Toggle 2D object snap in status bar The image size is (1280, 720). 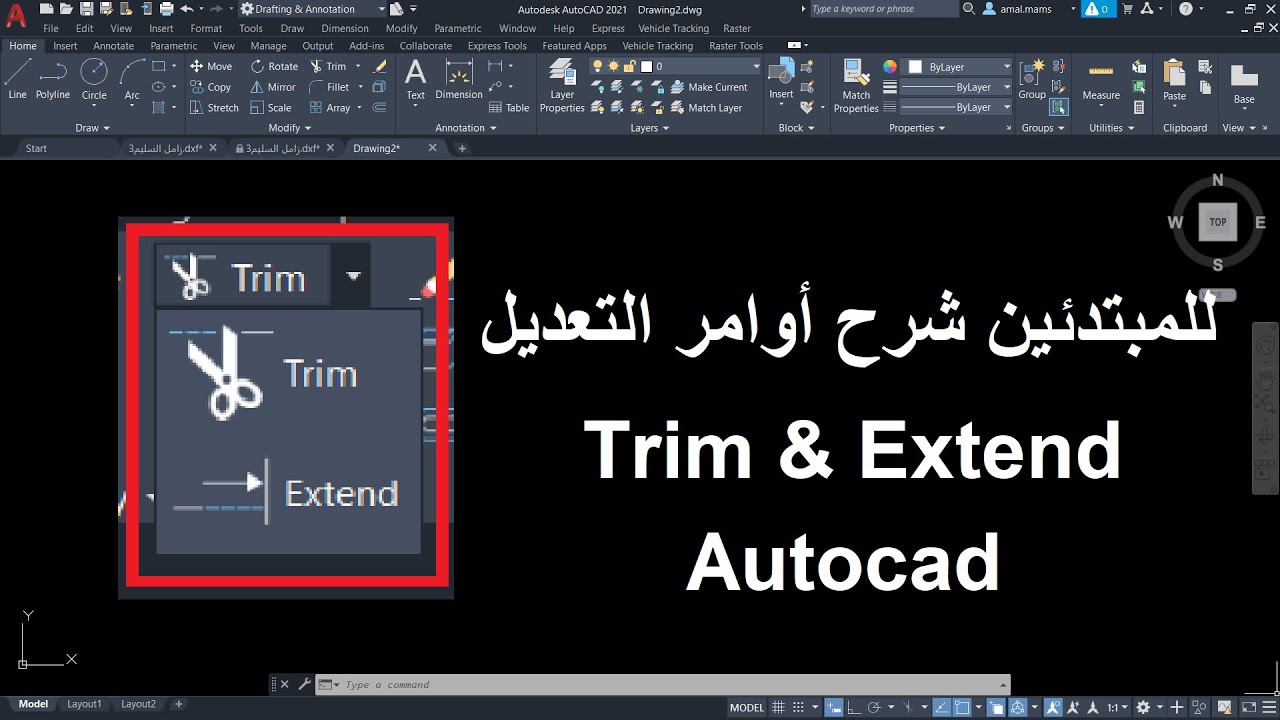coord(961,707)
